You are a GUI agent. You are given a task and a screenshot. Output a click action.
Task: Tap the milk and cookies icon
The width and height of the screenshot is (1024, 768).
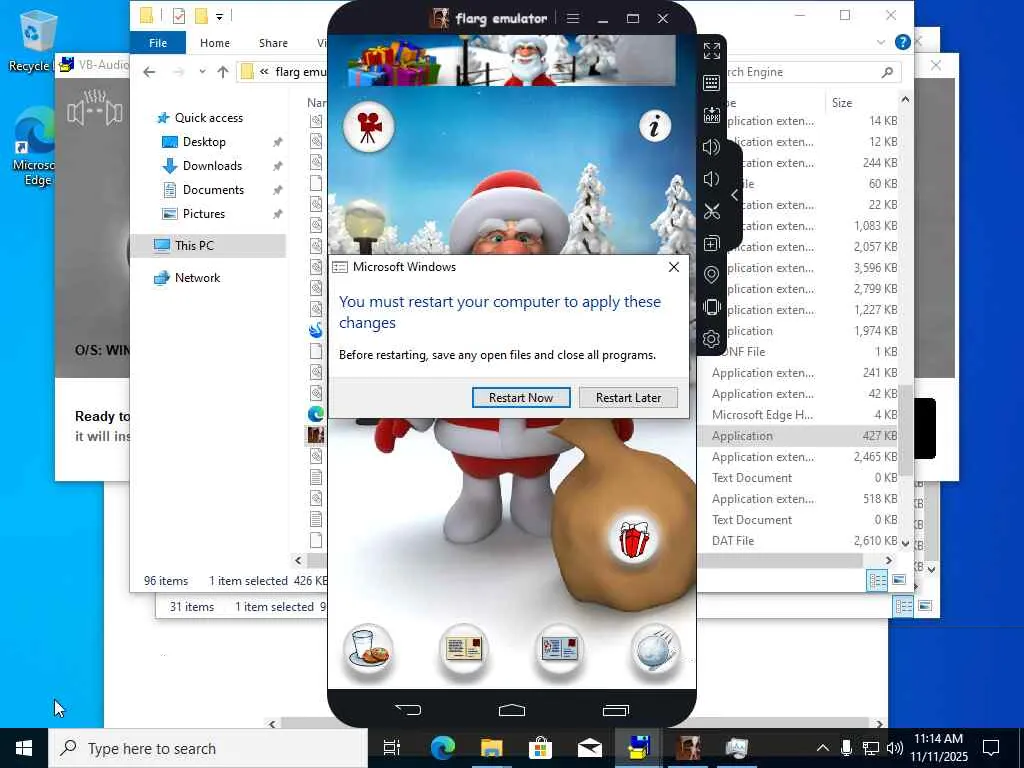pyautogui.click(x=368, y=649)
